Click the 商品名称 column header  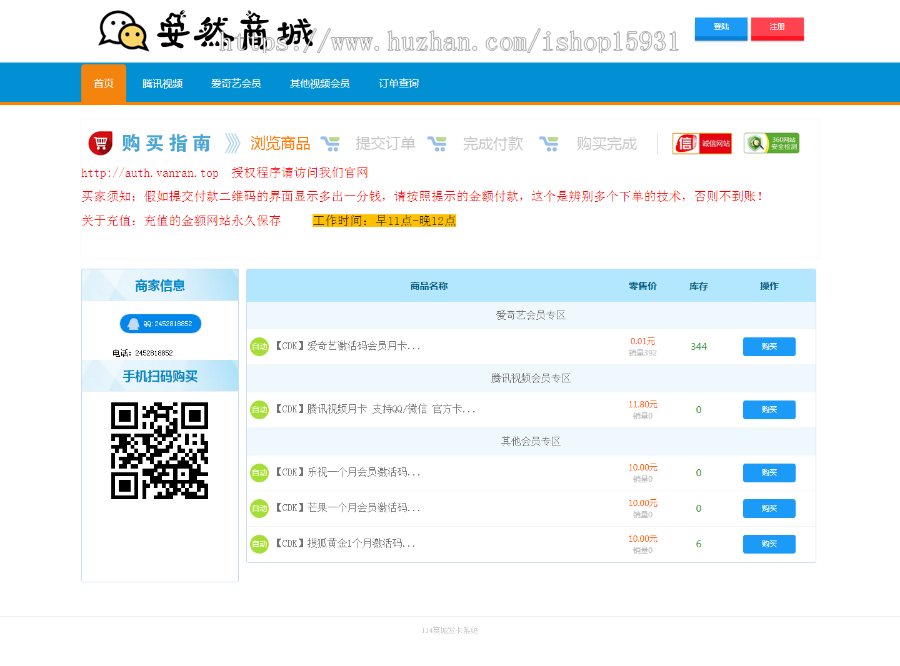[429, 286]
